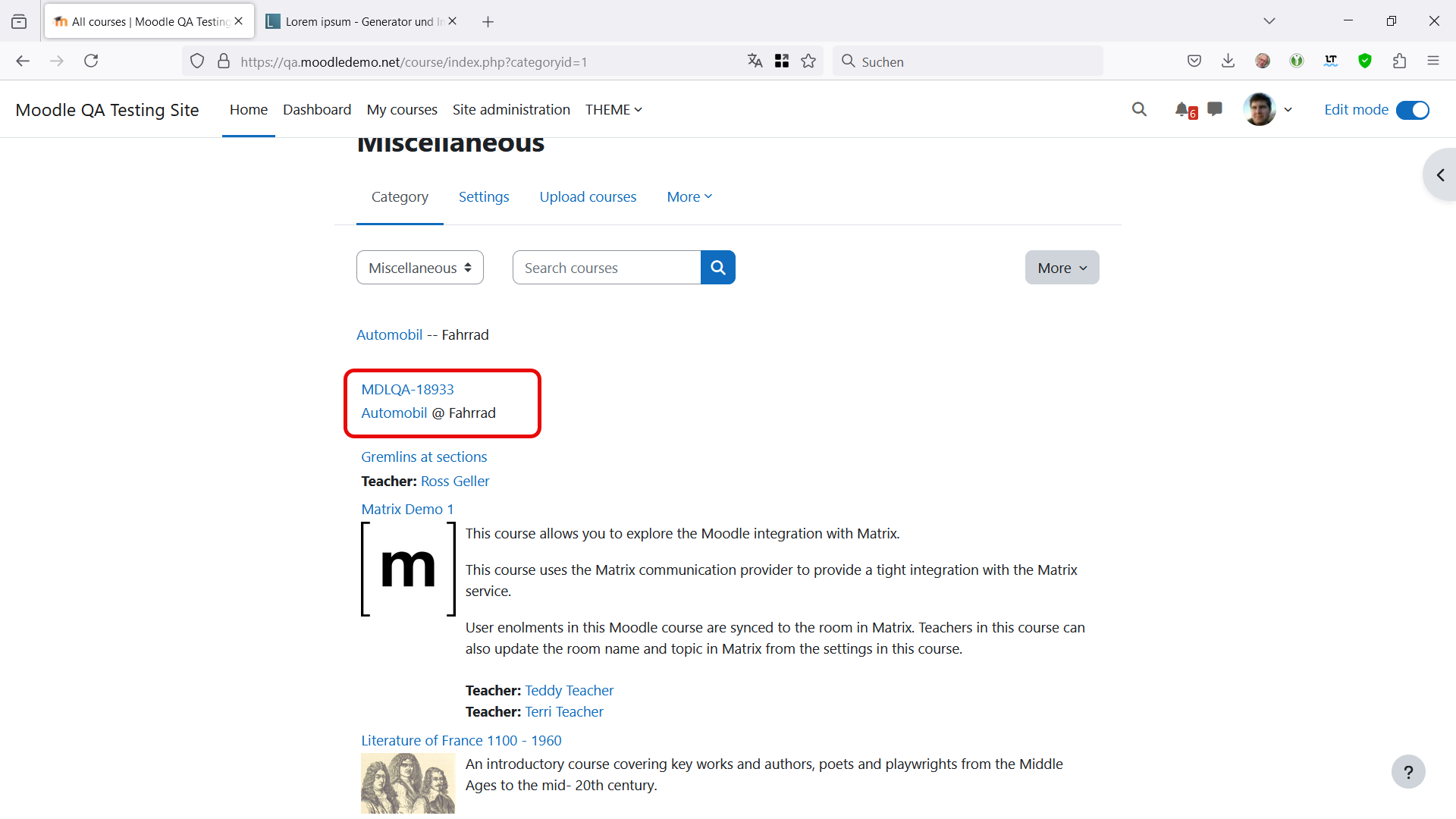Image resolution: width=1456 pixels, height=819 pixels.
Task: Open the MDLQA-18933 course link
Action: pyautogui.click(x=407, y=390)
